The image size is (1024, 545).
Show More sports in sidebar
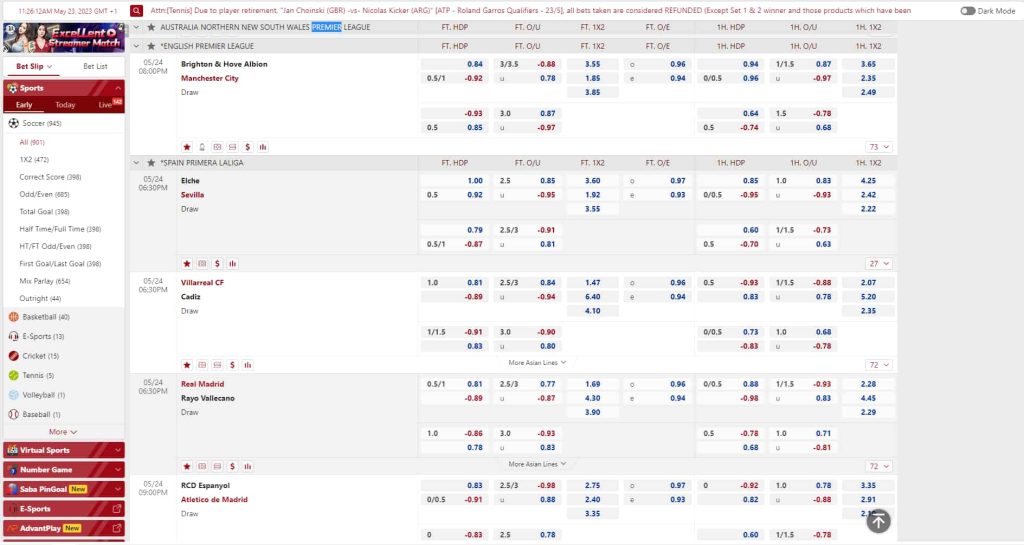(x=63, y=432)
